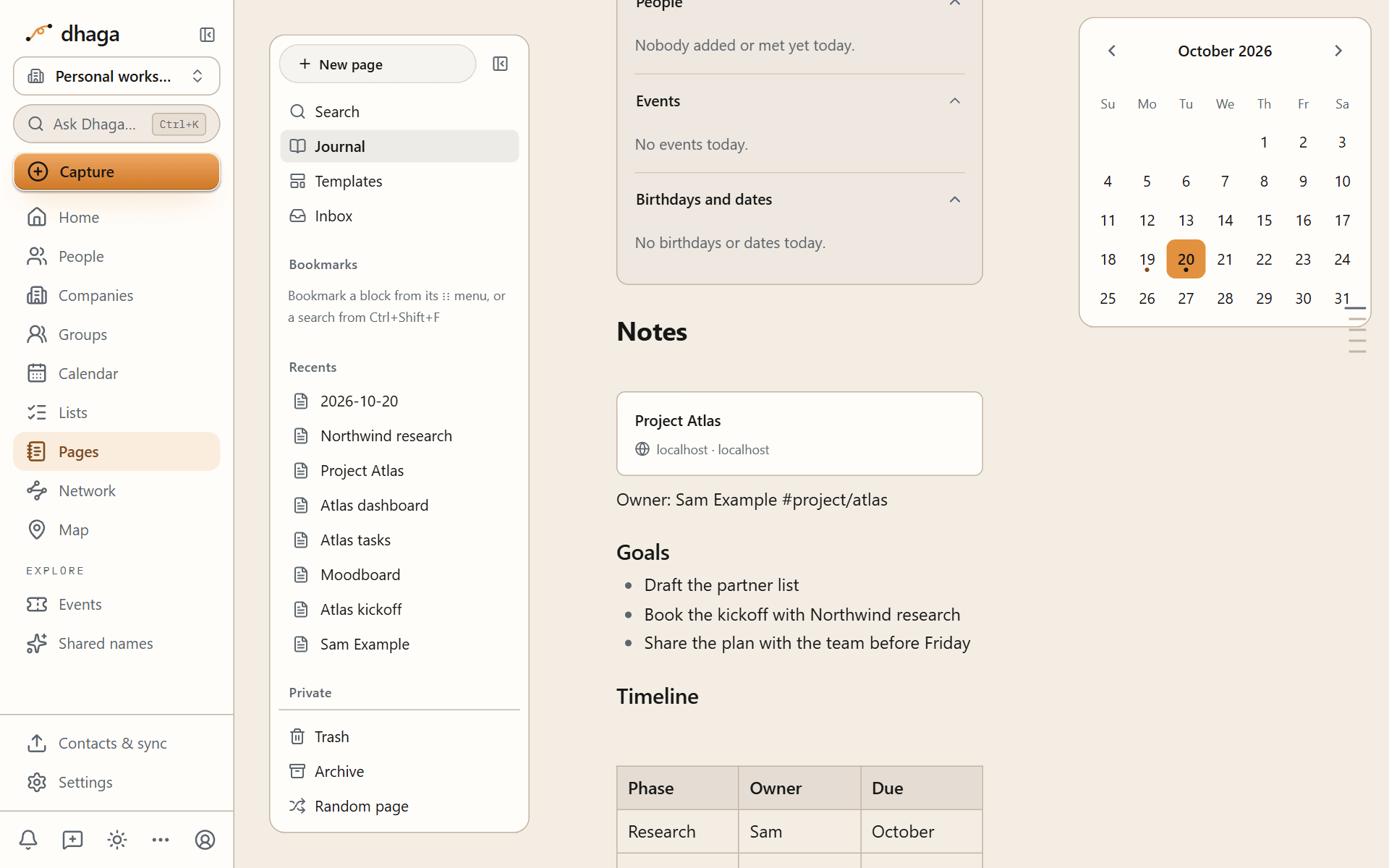The width and height of the screenshot is (1389, 868).
Task: Open the Moodboard recent page
Action: click(x=399, y=574)
